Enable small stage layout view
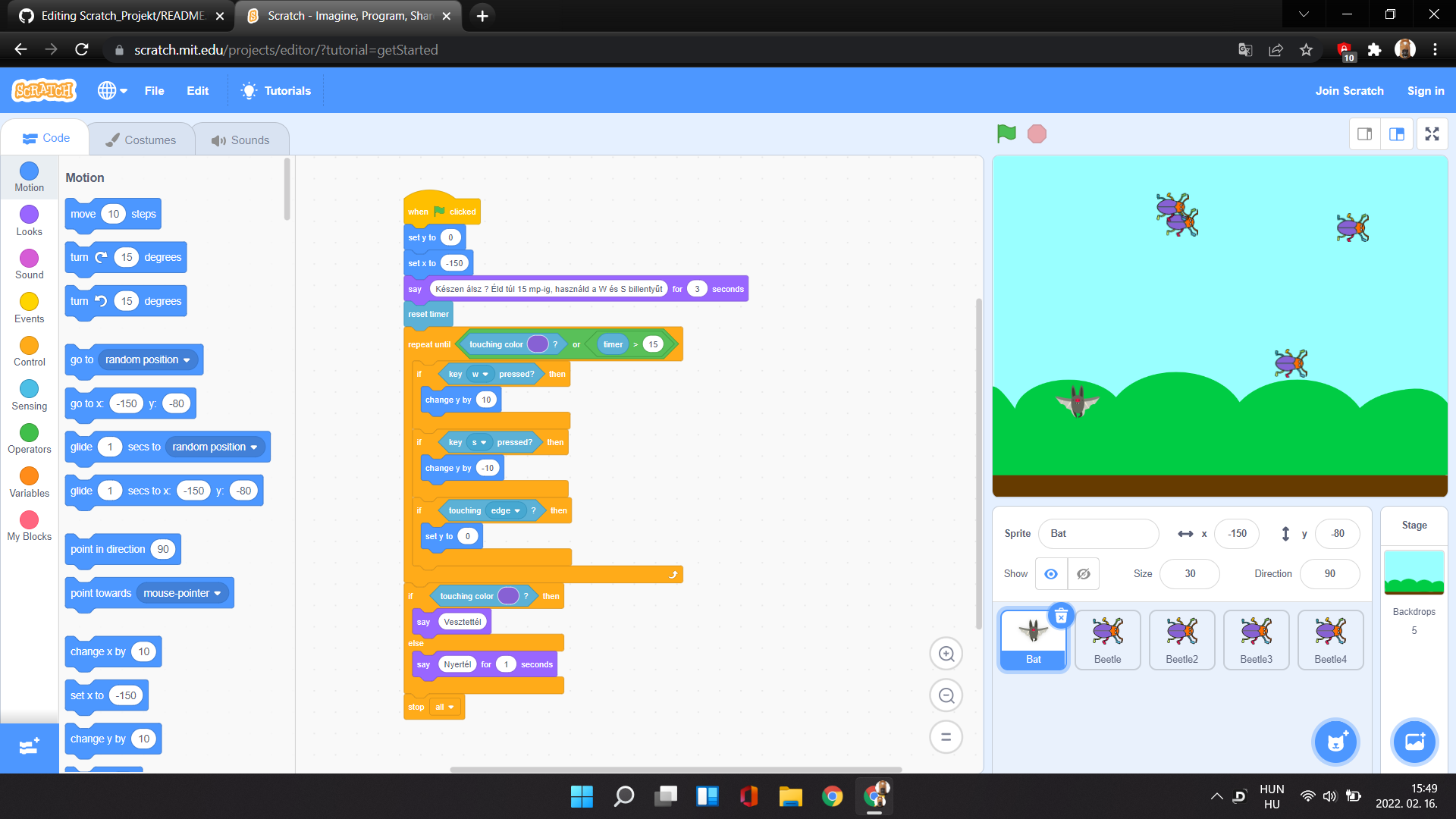 click(x=1365, y=133)
